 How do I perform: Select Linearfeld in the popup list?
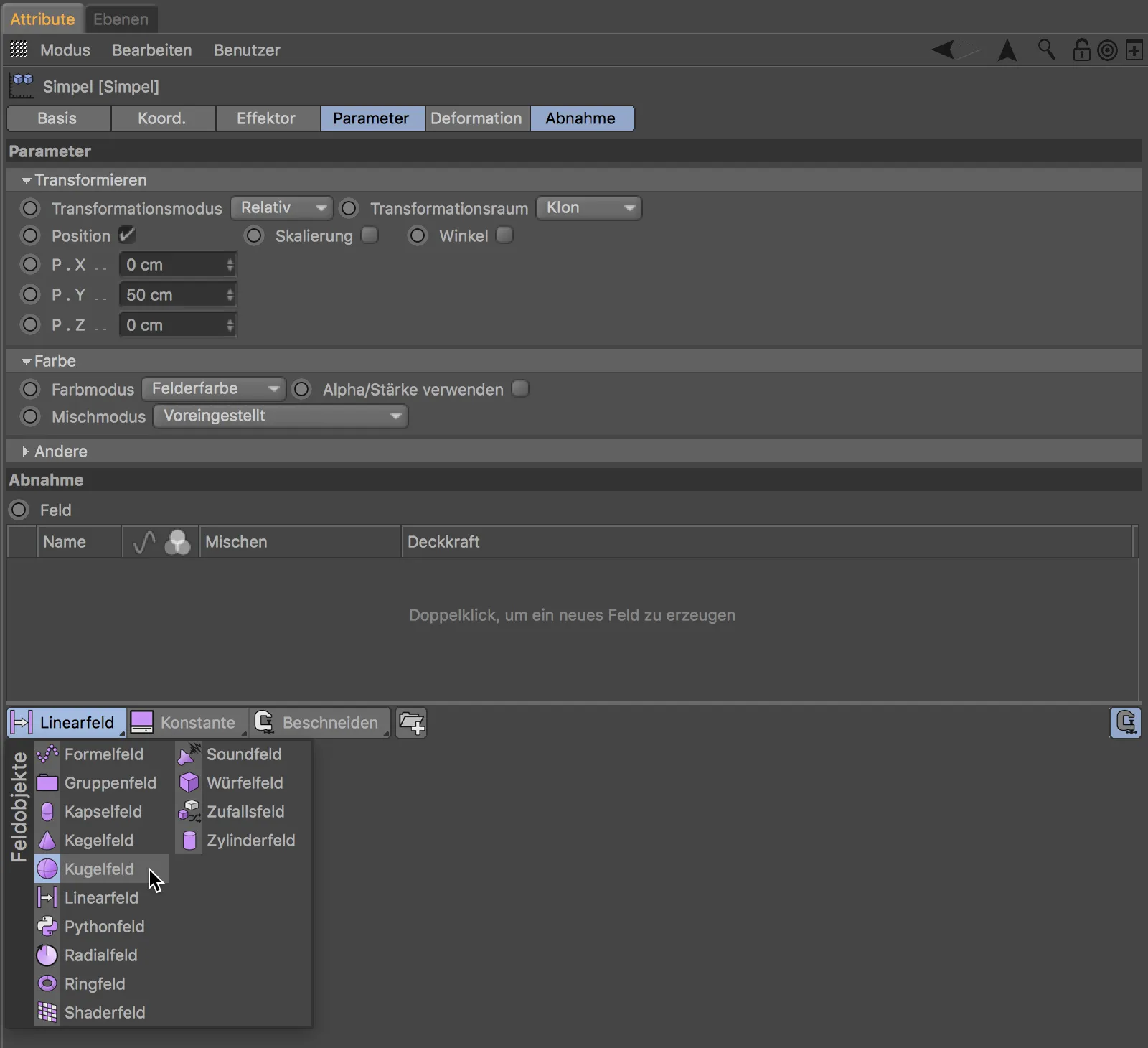pos(102,897)
